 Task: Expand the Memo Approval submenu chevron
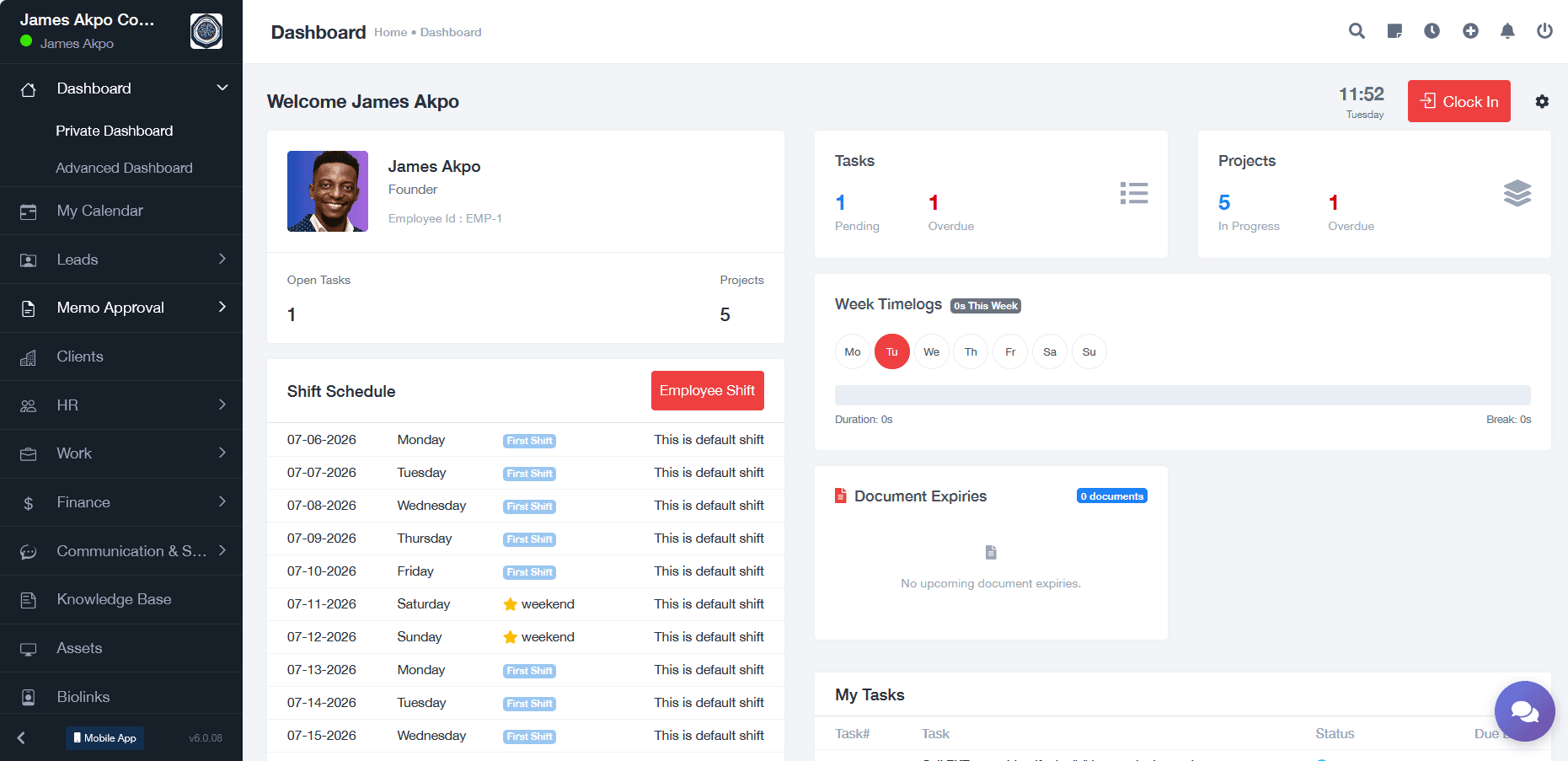coord(222,307)
